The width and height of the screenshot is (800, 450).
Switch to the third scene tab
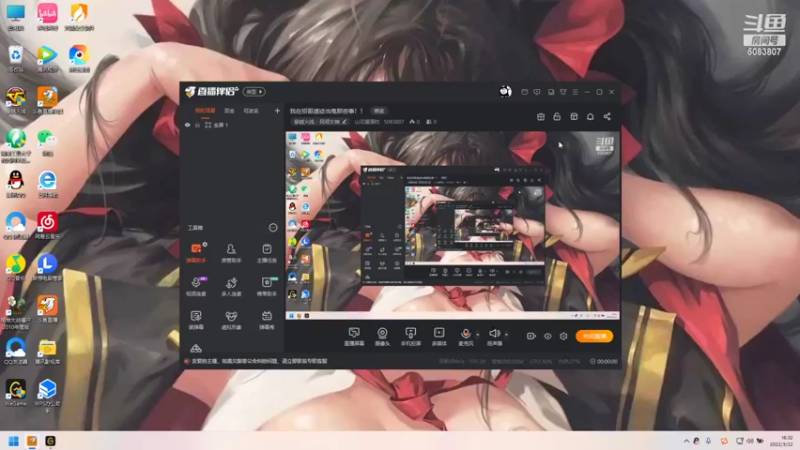tap(251, 111)
